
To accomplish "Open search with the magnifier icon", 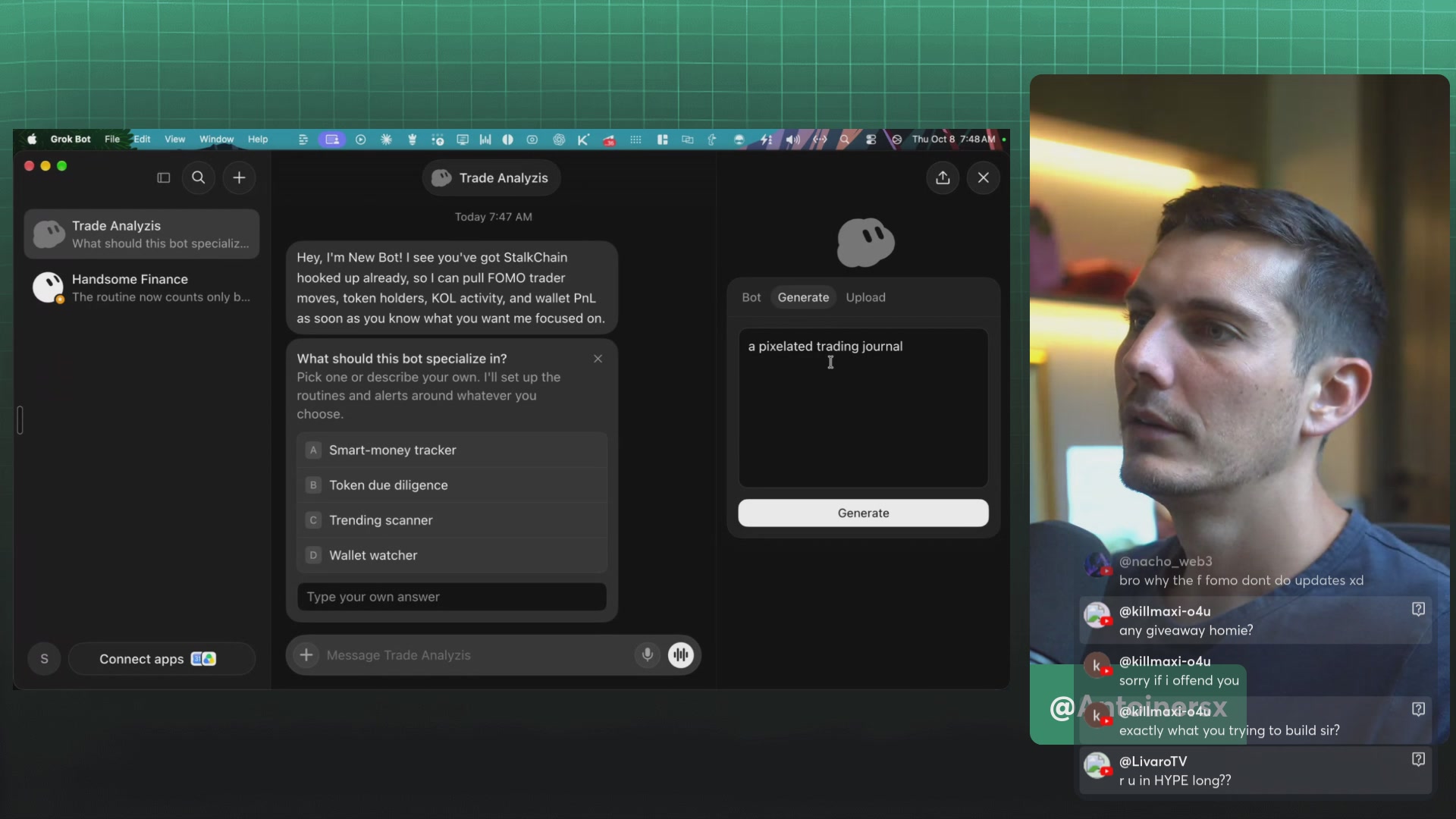I will (199, 177).
